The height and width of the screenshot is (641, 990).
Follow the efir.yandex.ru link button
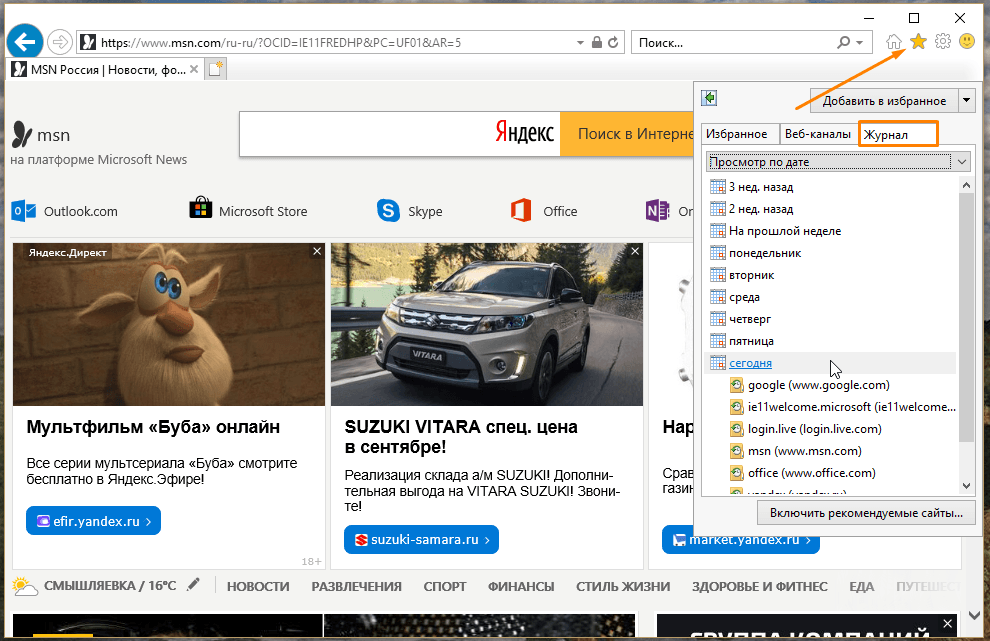click(x=93, y=521)
